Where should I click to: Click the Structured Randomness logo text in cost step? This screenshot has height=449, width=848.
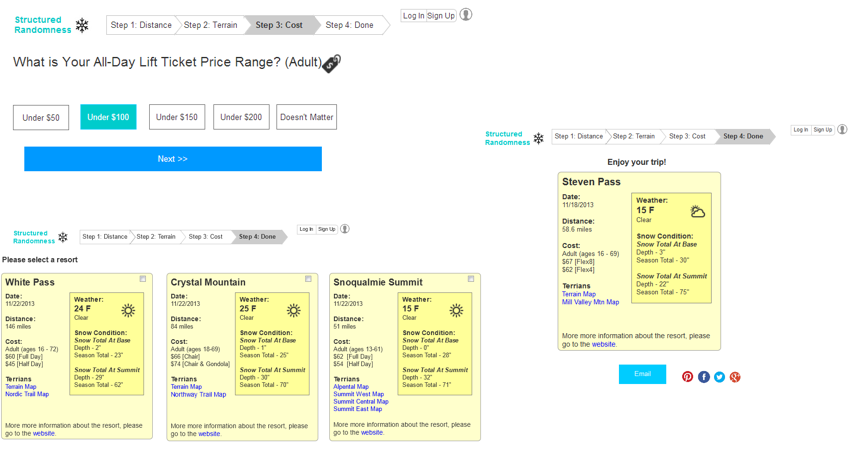tap(43, 25)
